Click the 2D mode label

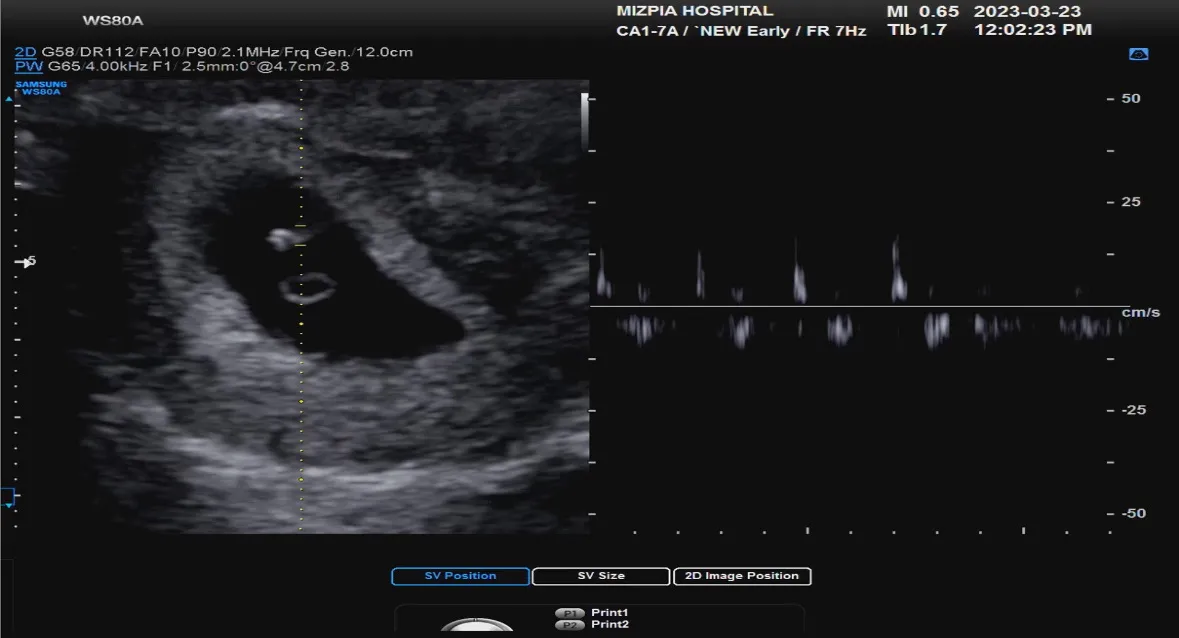coord(26,52)
